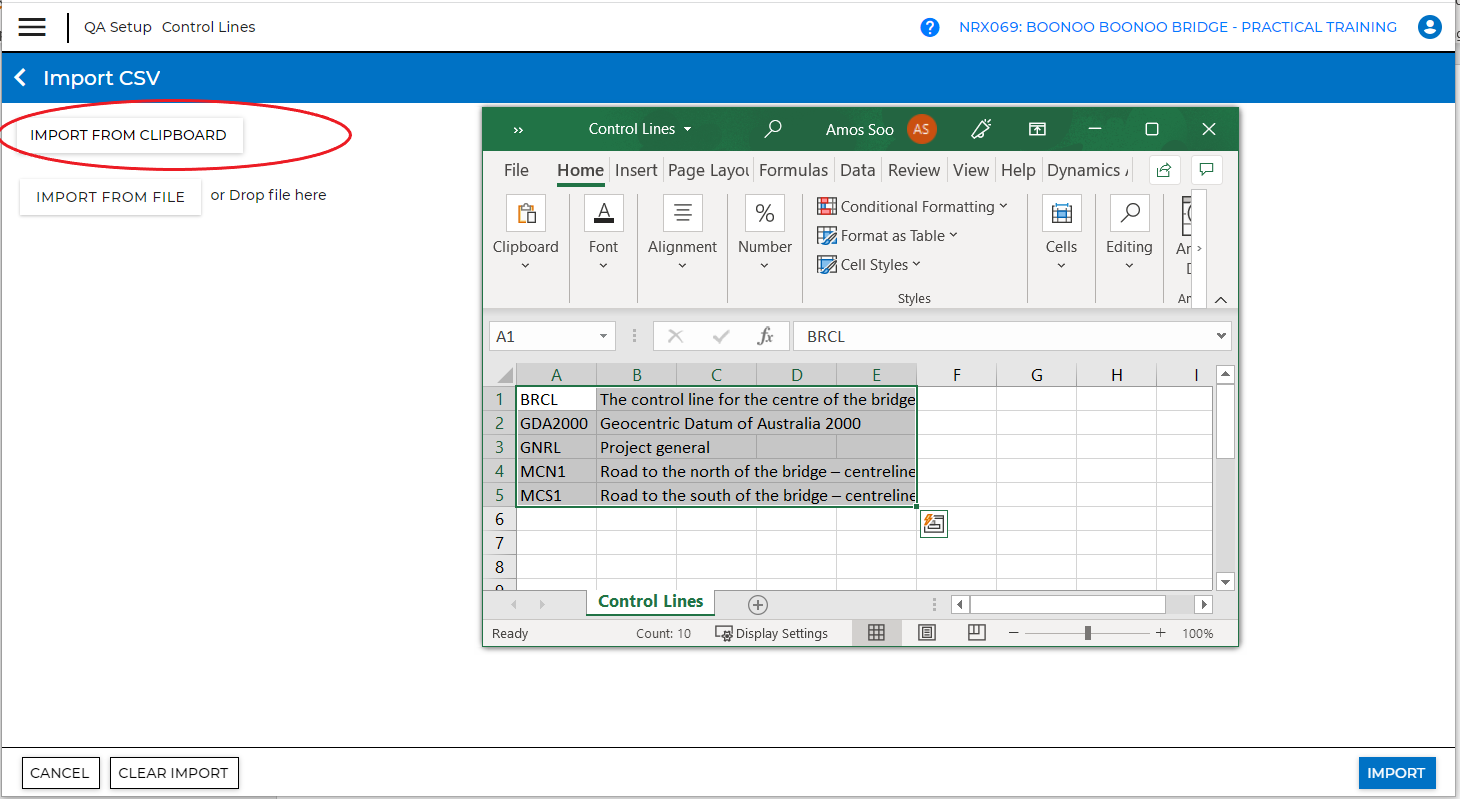Switch to Page Layout view in status bar
Viewport: 1460px width, 799px height.
pyautogui.click(x=927, y=633)
